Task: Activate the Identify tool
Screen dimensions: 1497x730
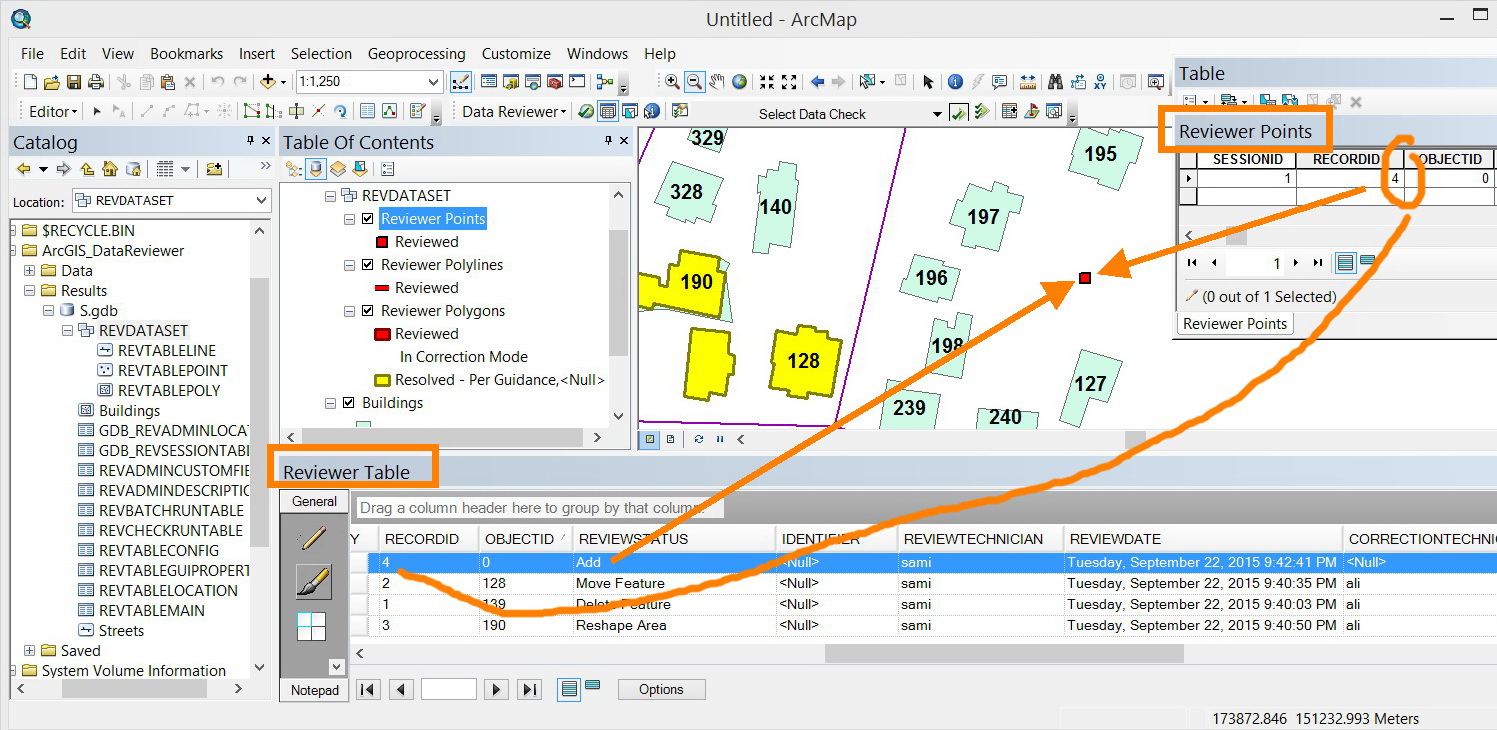Action: point(955,82)
